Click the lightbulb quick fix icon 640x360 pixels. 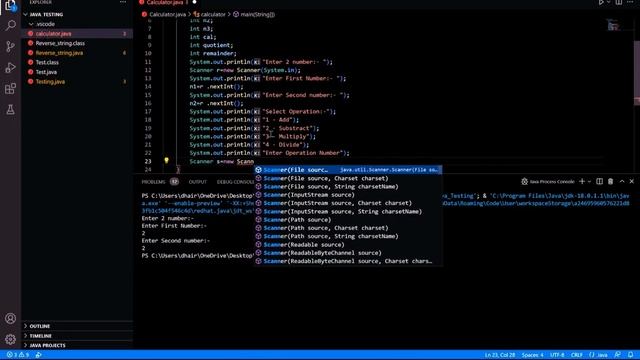[x=166, y=160]
